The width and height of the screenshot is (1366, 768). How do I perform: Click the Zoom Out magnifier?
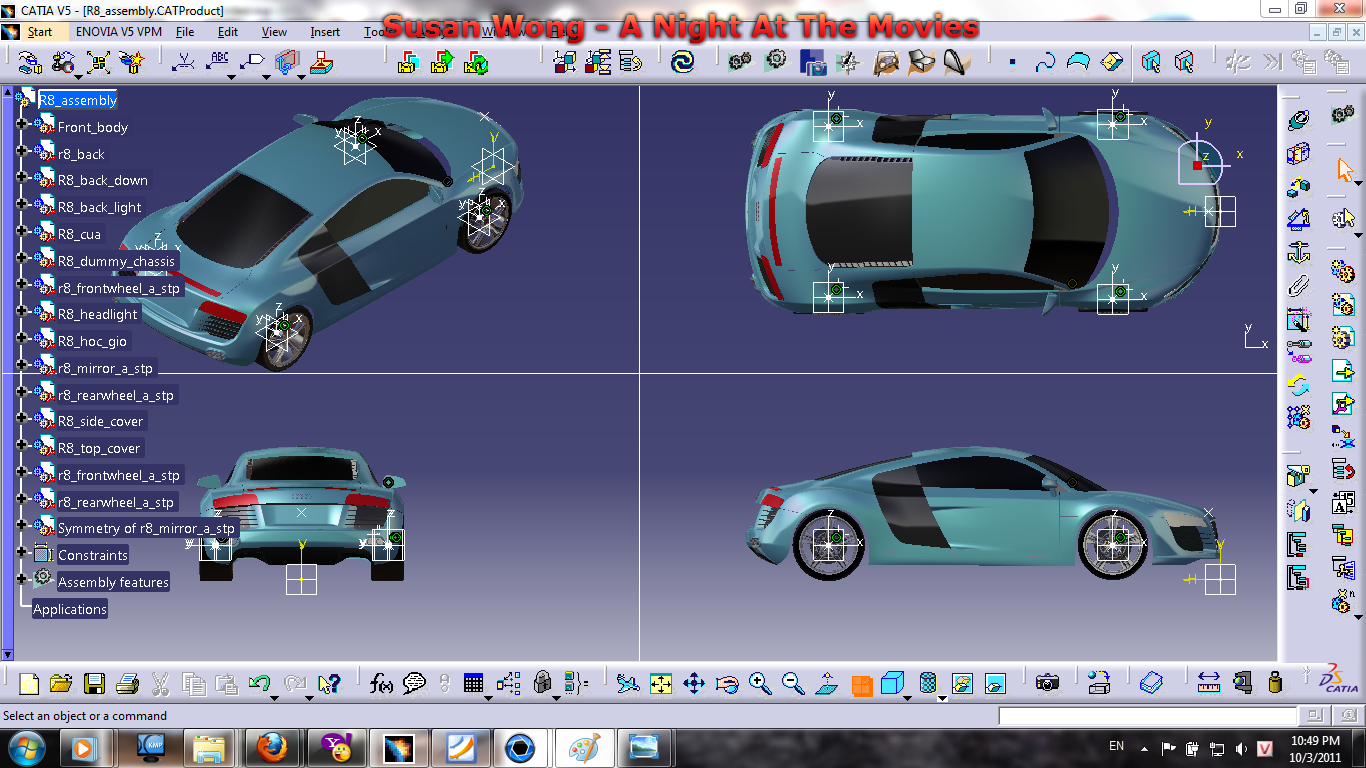[793, 684]
